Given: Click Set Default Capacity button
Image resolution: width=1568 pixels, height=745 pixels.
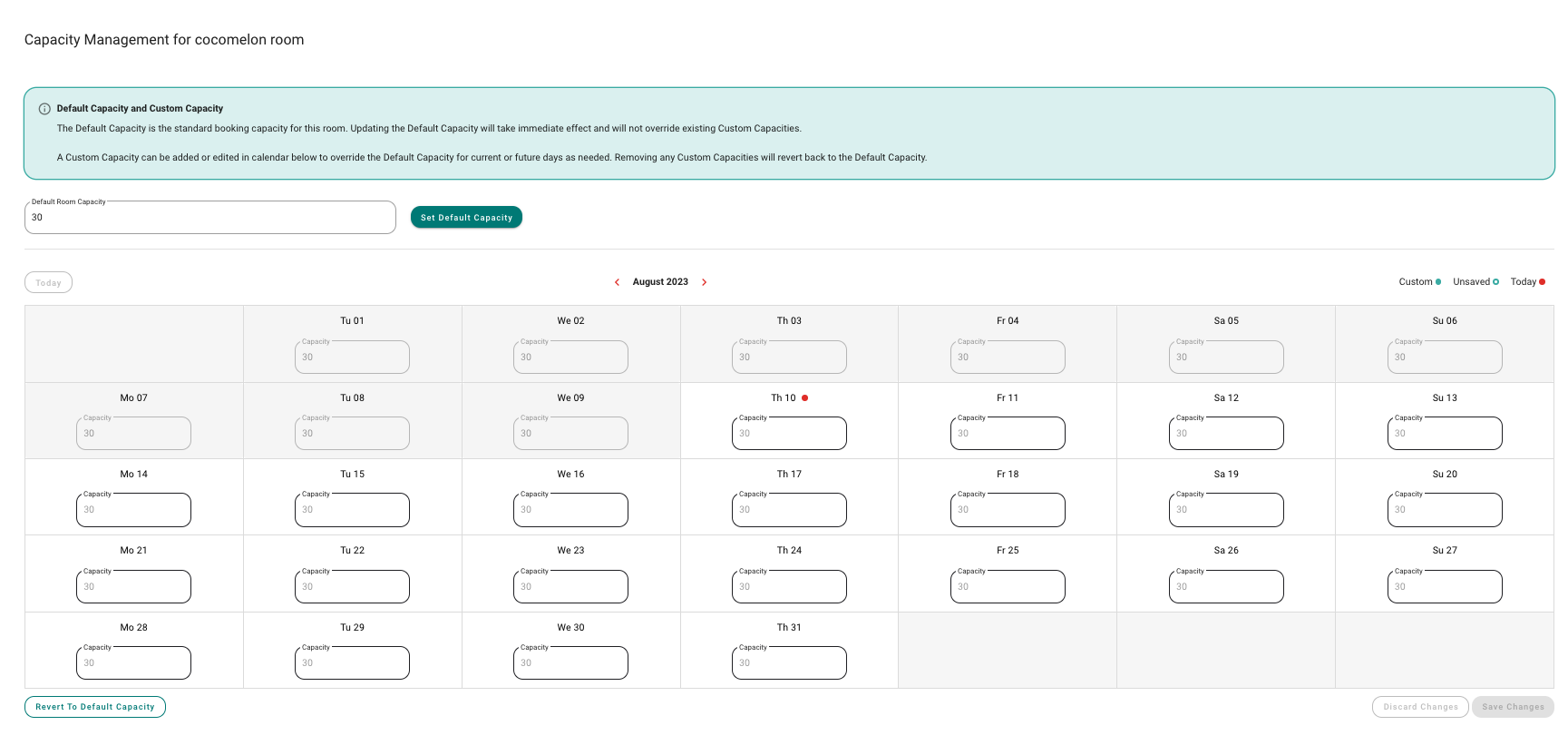Looking at the screenshot, I should [x=466, y=217].
